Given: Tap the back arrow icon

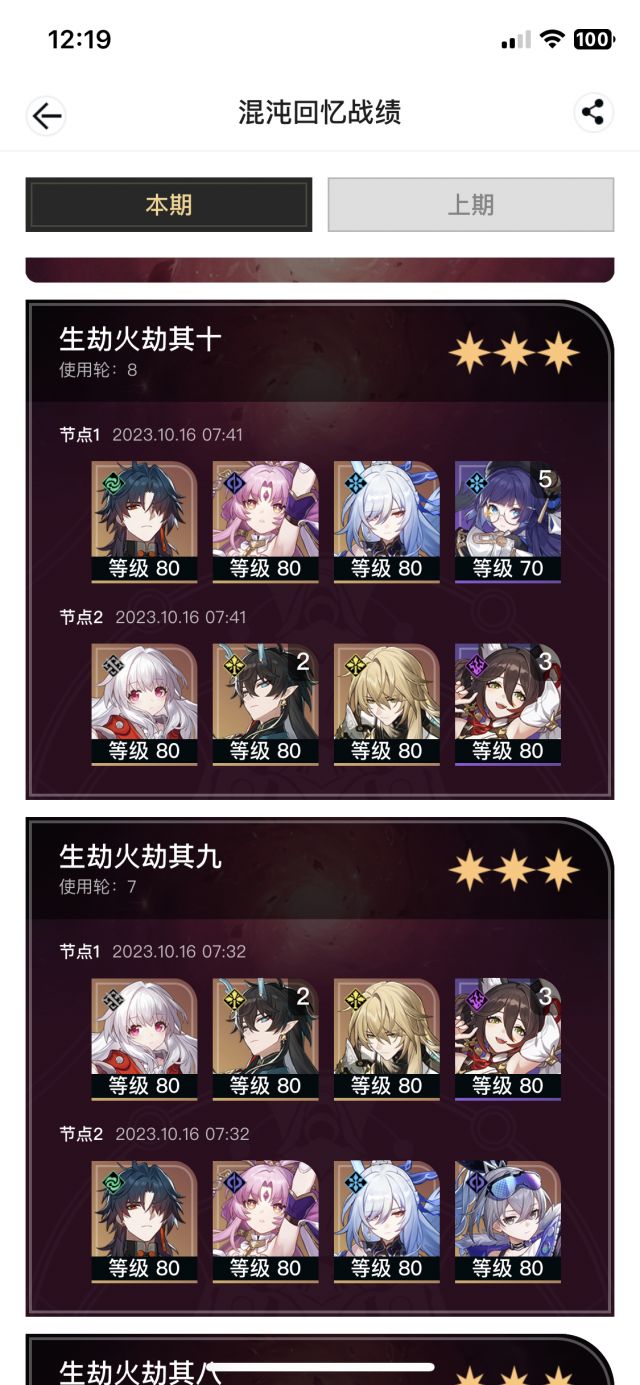Looking at the screenshot, I should (47, 115).
